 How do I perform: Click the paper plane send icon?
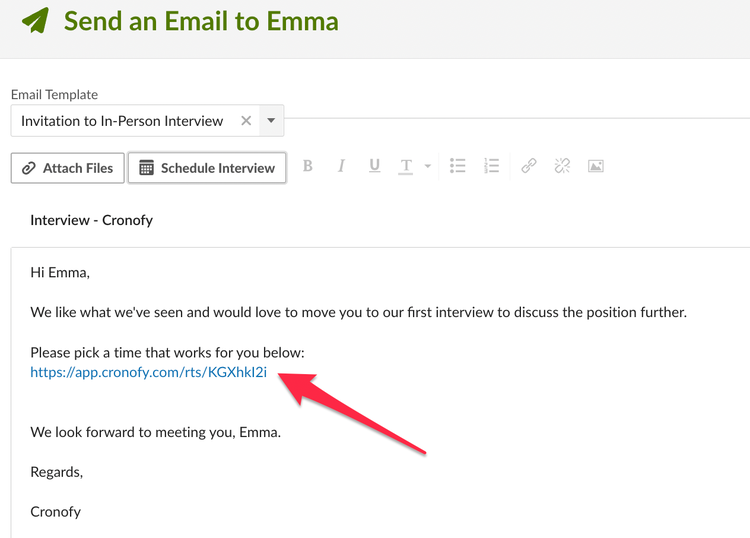tap(35, 21)
